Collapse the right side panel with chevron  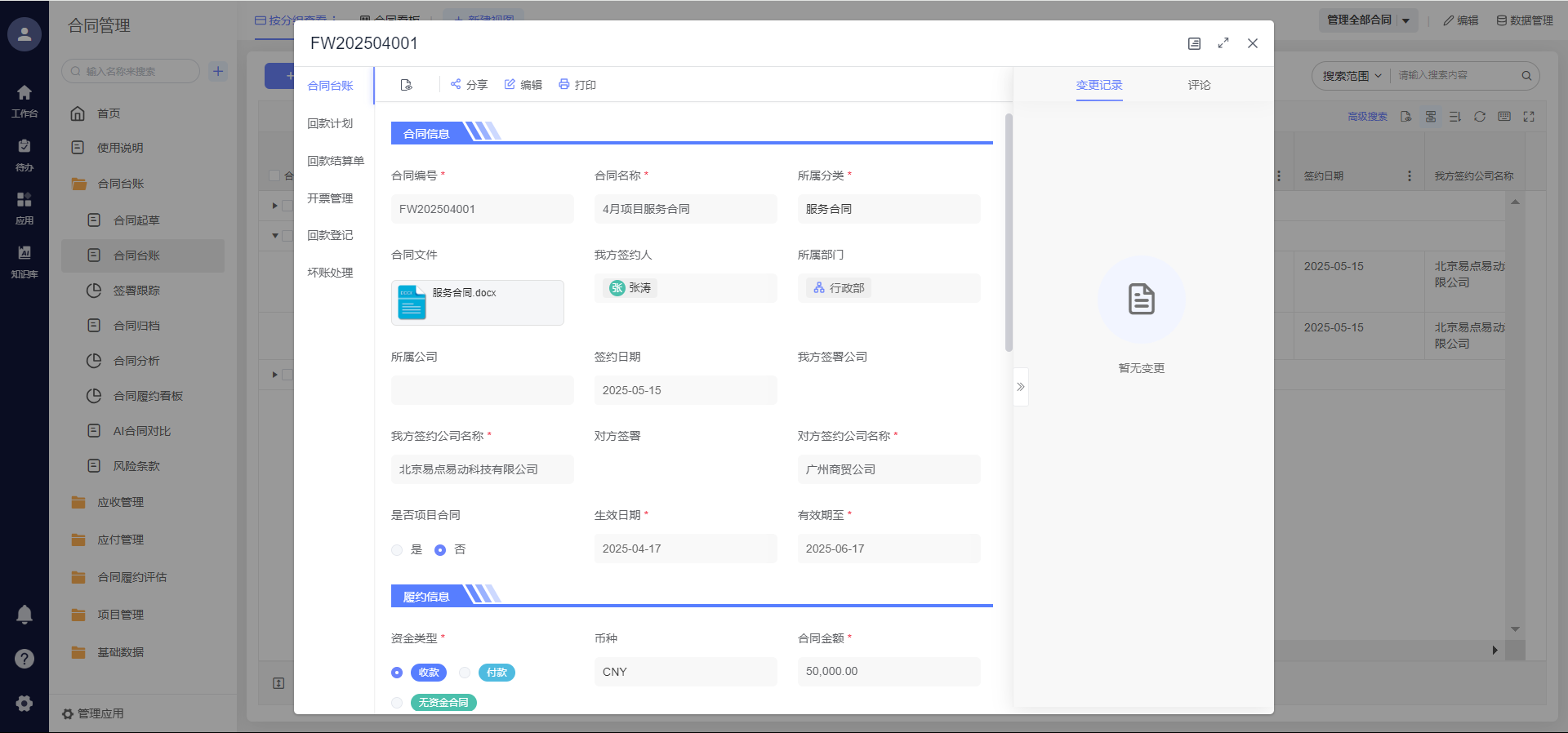point(1020,387)
